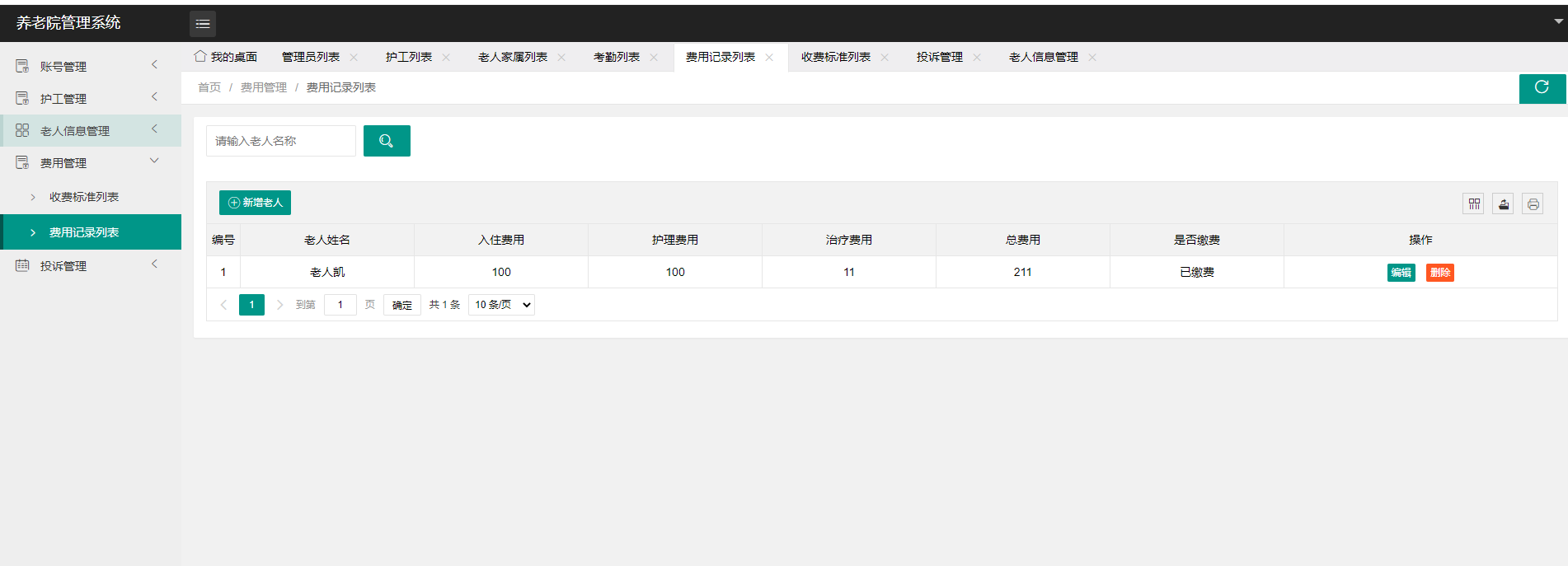The image size is (1568, 566).
Task: Click the 护理费用 column header
Action: coord(675,240)
